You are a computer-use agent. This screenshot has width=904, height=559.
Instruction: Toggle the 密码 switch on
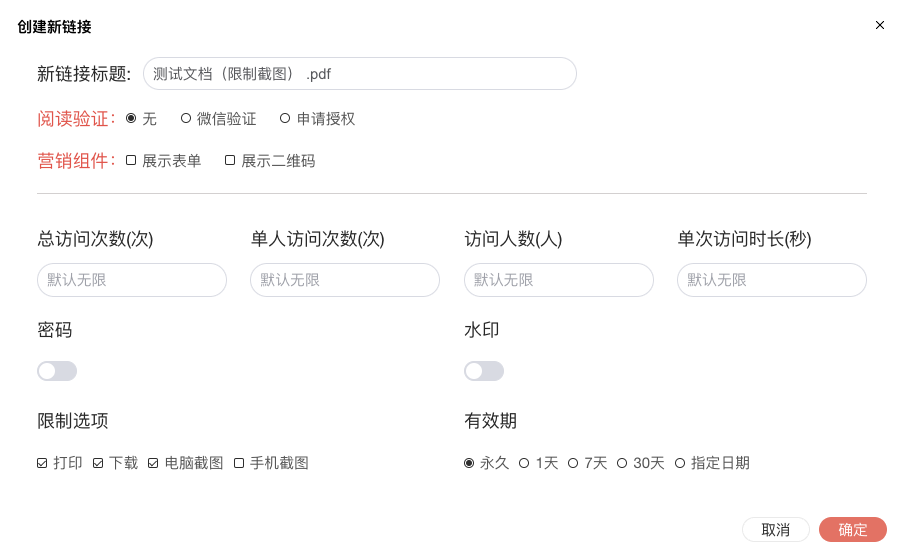(57, 371)
